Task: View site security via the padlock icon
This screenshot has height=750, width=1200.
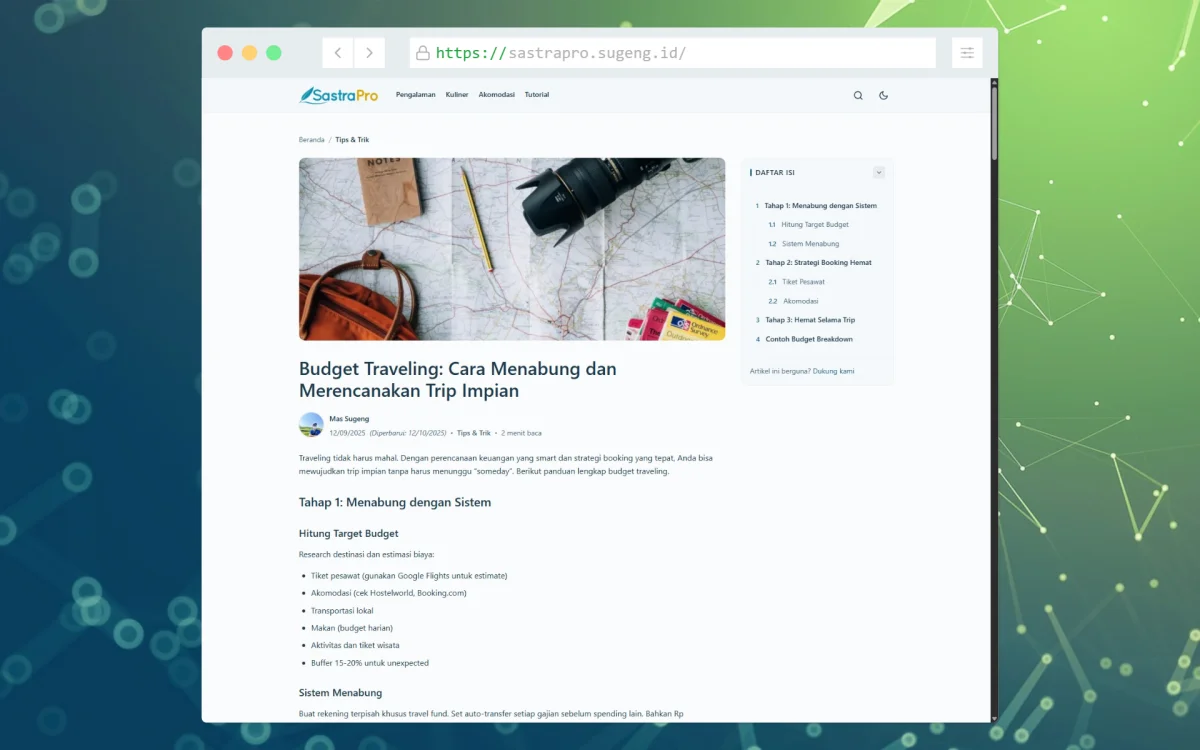Action: tap(424, 52)
